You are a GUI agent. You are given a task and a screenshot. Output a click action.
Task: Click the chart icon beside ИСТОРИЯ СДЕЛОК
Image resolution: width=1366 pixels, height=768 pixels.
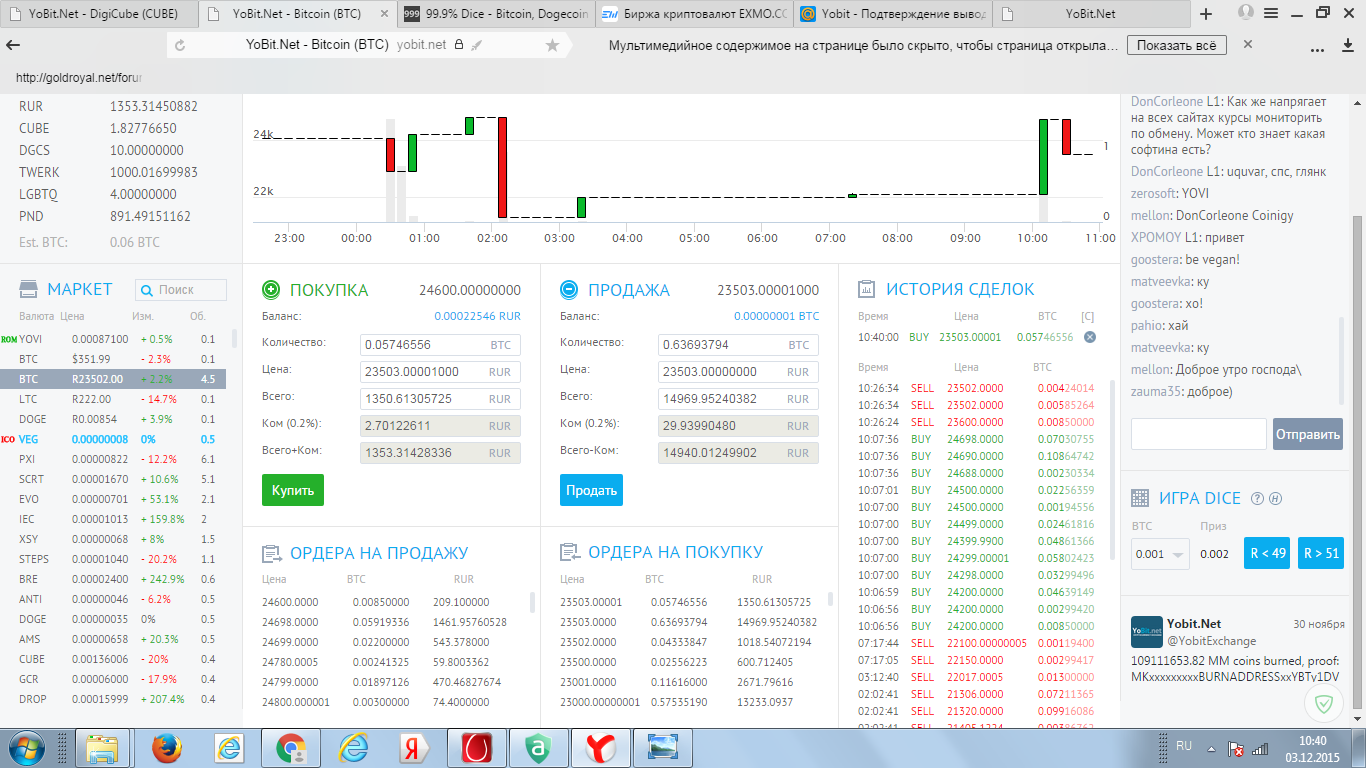coord(867,290)
